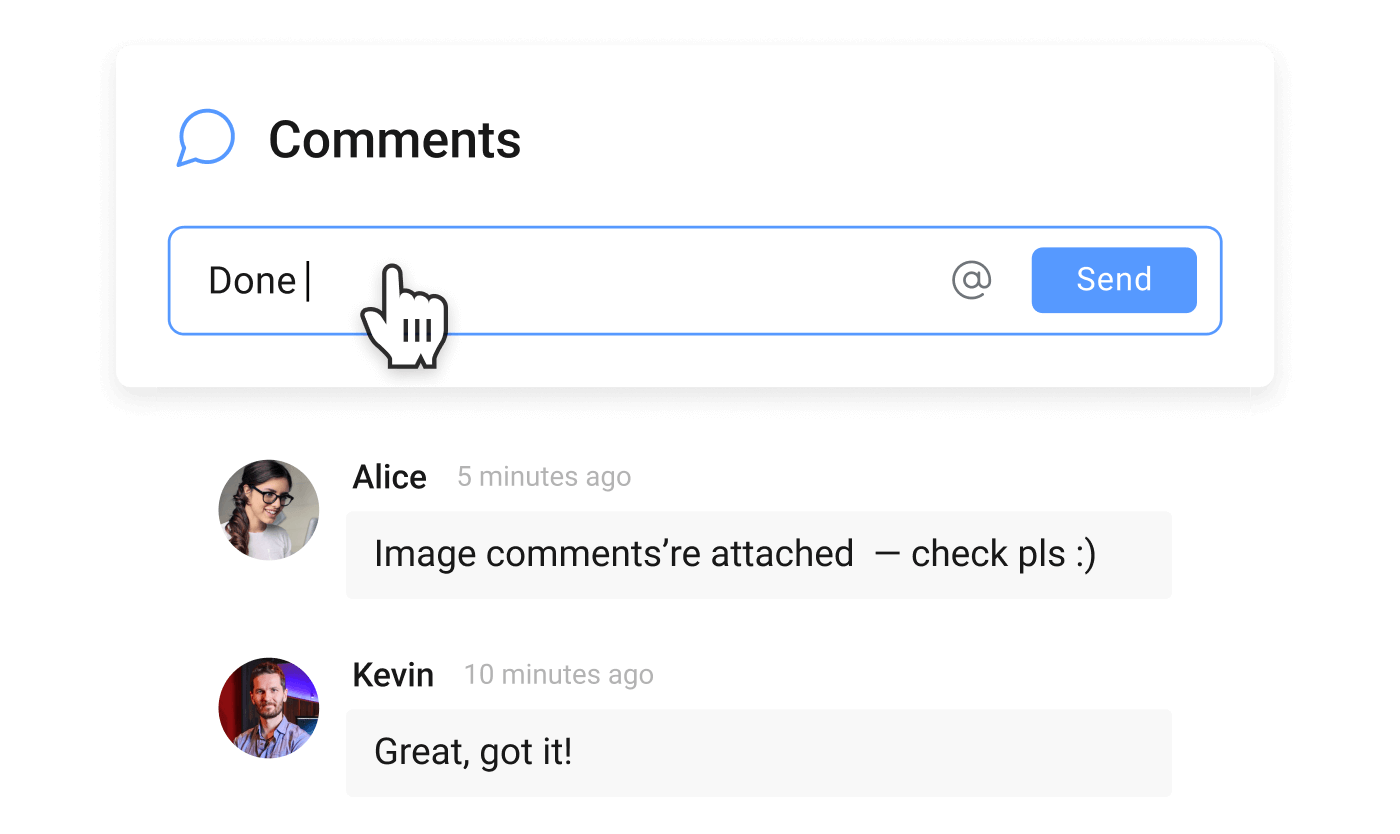This screenshot has width=1400, height=834.
Task: Select Kevin's 'Great, got it!' comment
Action: pyautogui.click(x=473, y=752)
